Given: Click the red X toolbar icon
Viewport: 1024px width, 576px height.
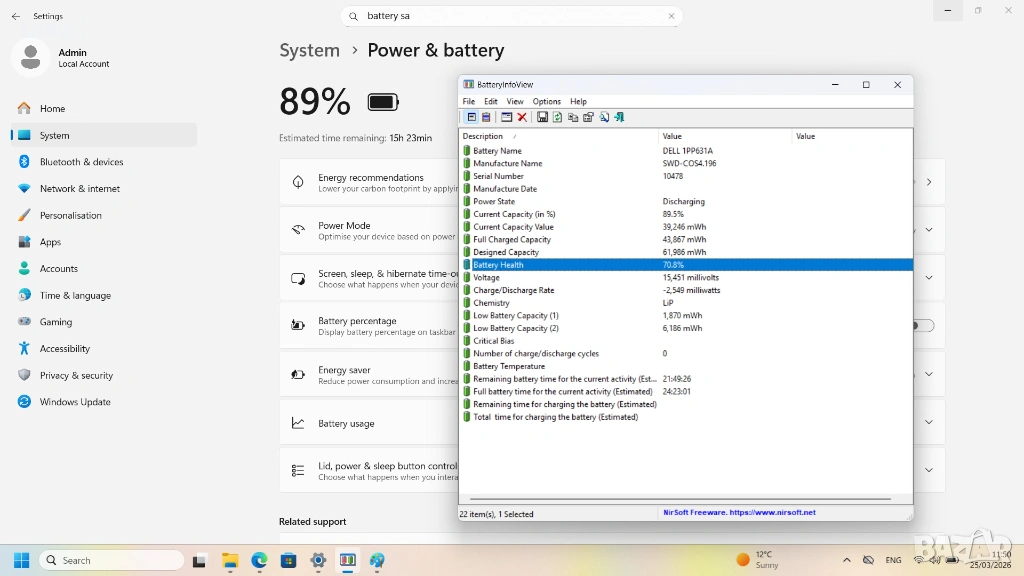Looking at the screenshot, I should point(522,117).
